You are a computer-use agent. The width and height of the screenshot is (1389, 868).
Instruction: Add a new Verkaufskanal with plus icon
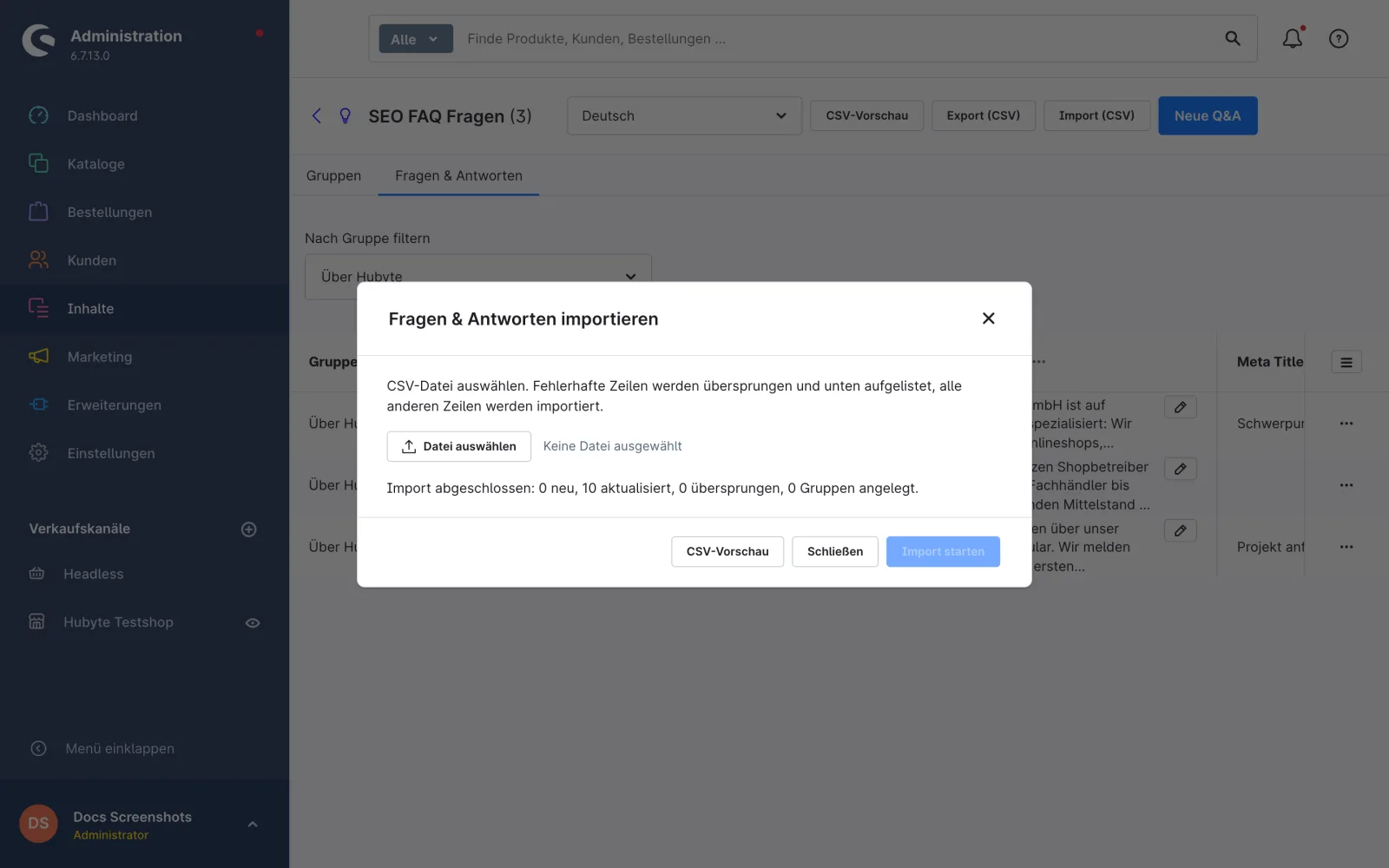[x=249, y=529]
